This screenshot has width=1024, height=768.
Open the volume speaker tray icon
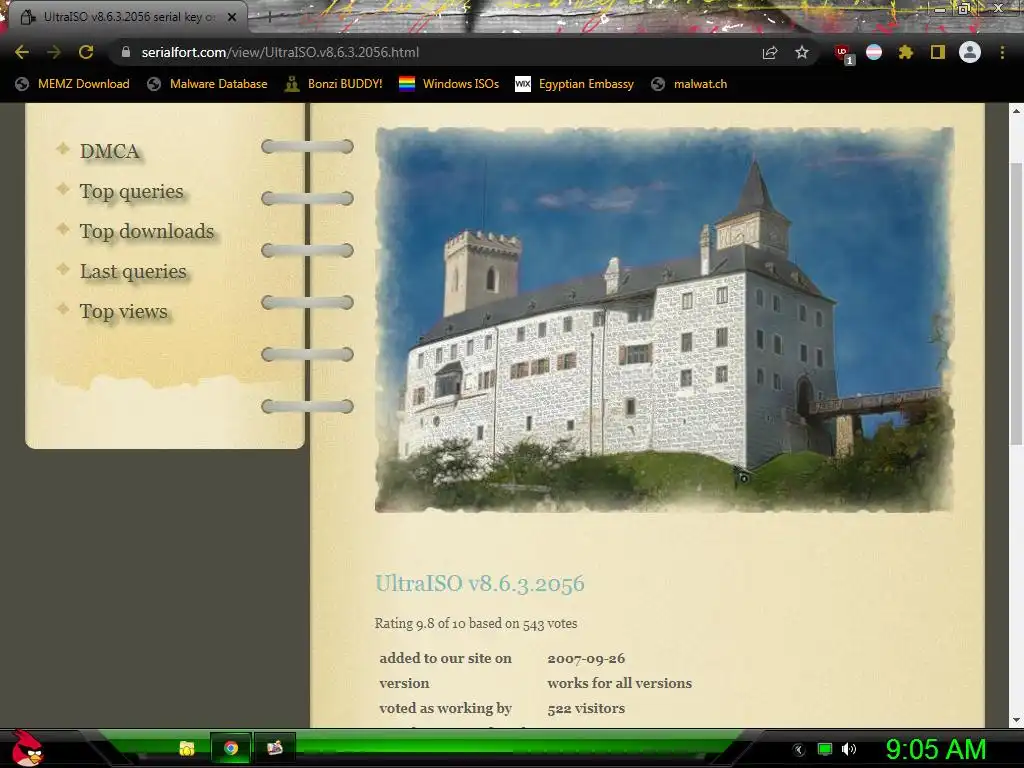(x=848, y=749)
